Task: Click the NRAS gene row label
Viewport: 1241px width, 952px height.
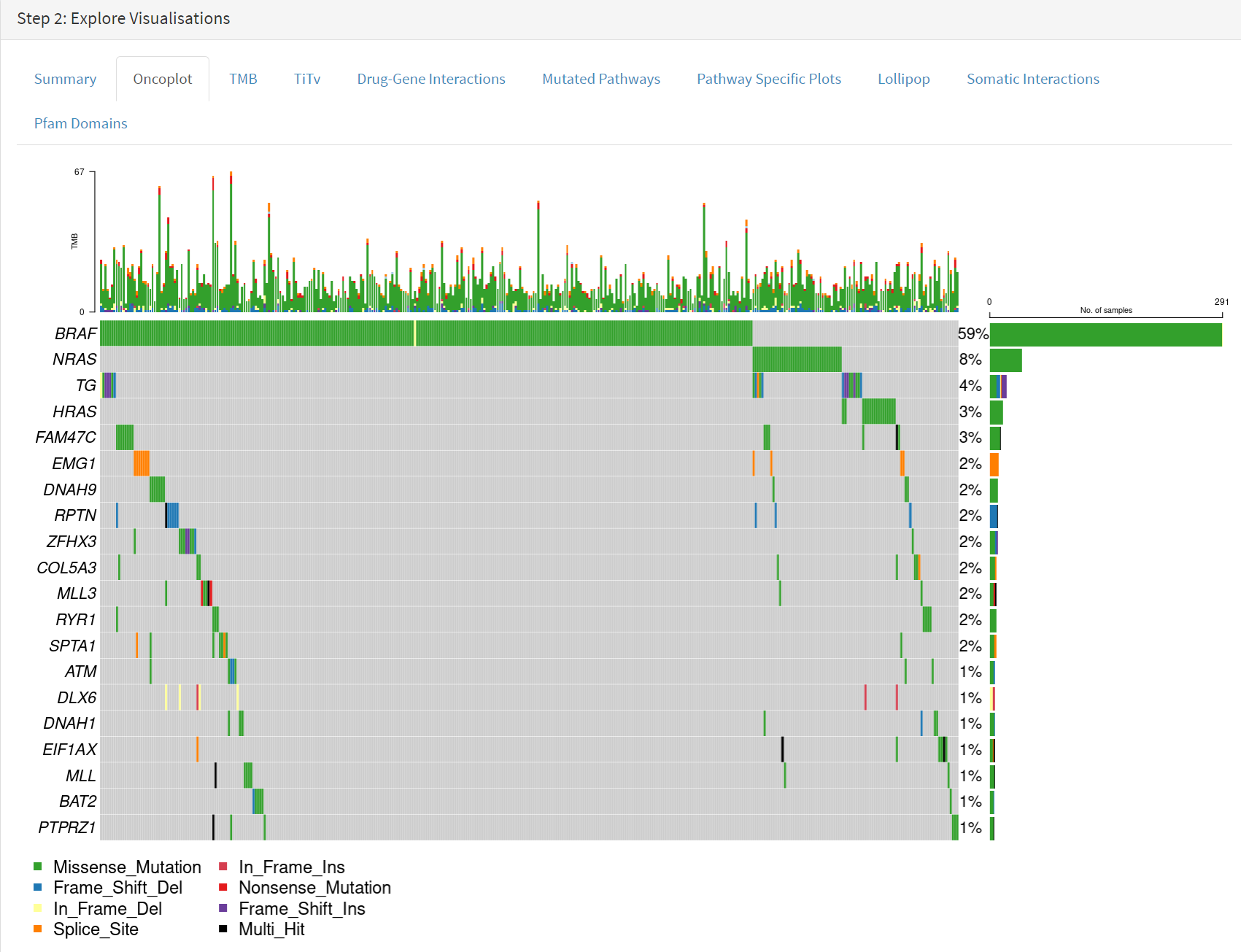Action: point(74,359)
